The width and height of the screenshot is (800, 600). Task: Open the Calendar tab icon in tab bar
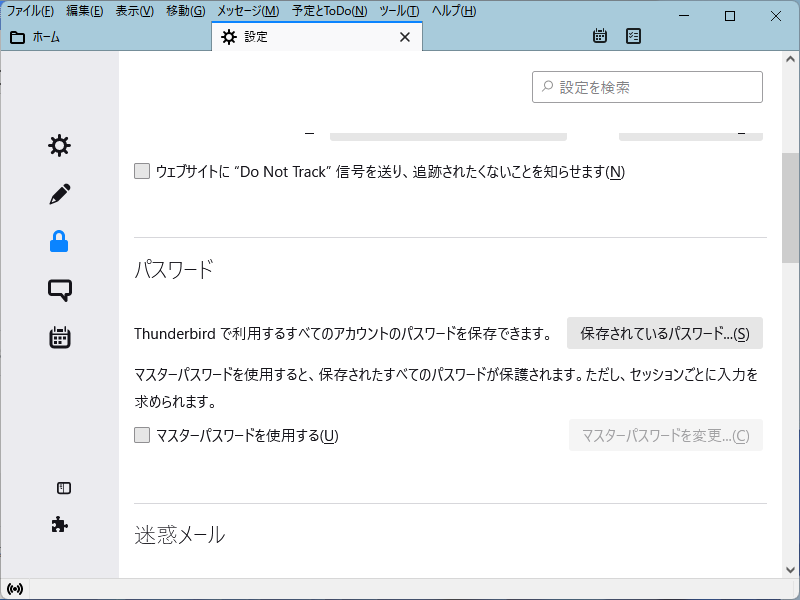point(600,36)
